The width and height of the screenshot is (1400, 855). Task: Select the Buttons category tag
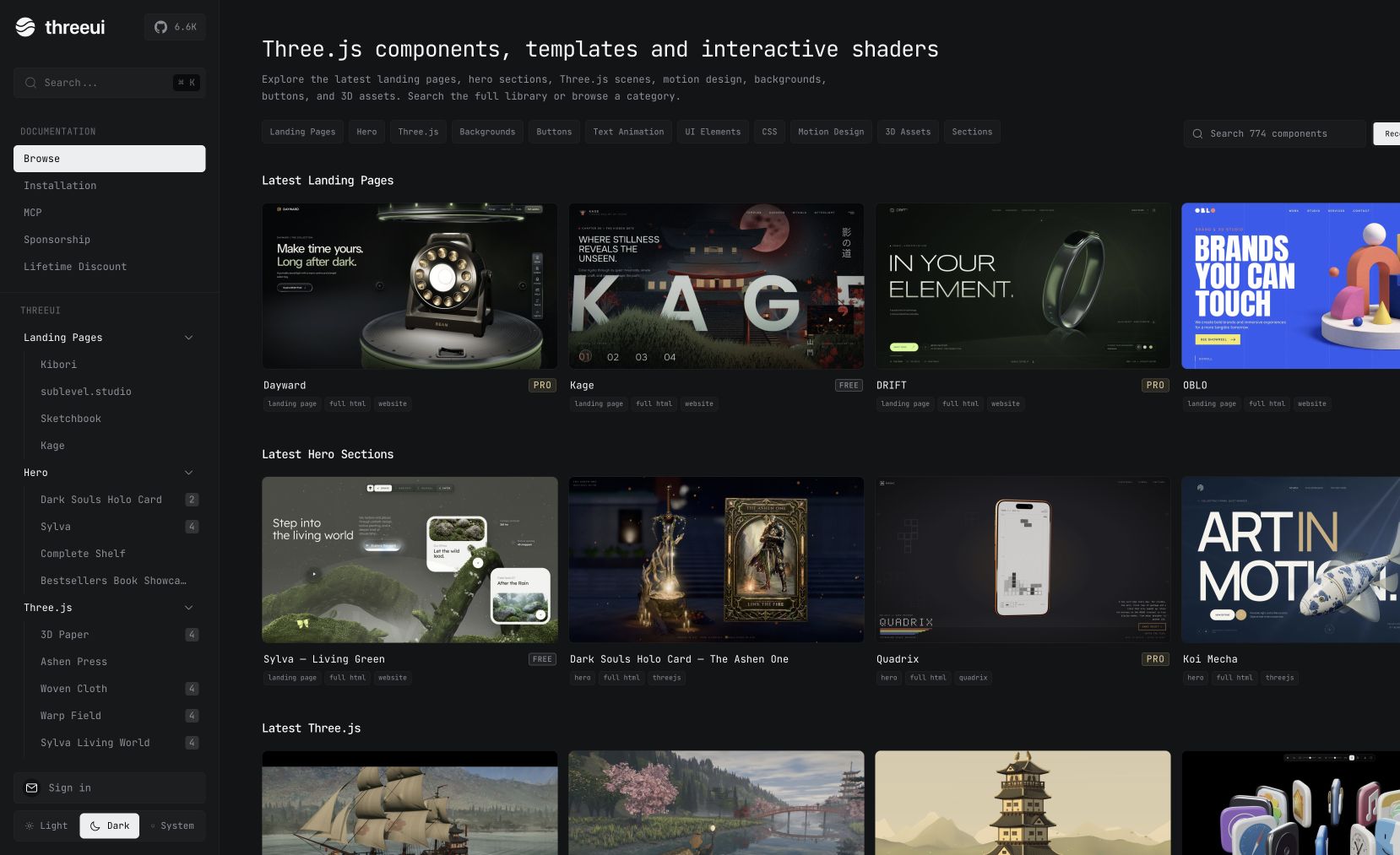[x=554, y=132]
